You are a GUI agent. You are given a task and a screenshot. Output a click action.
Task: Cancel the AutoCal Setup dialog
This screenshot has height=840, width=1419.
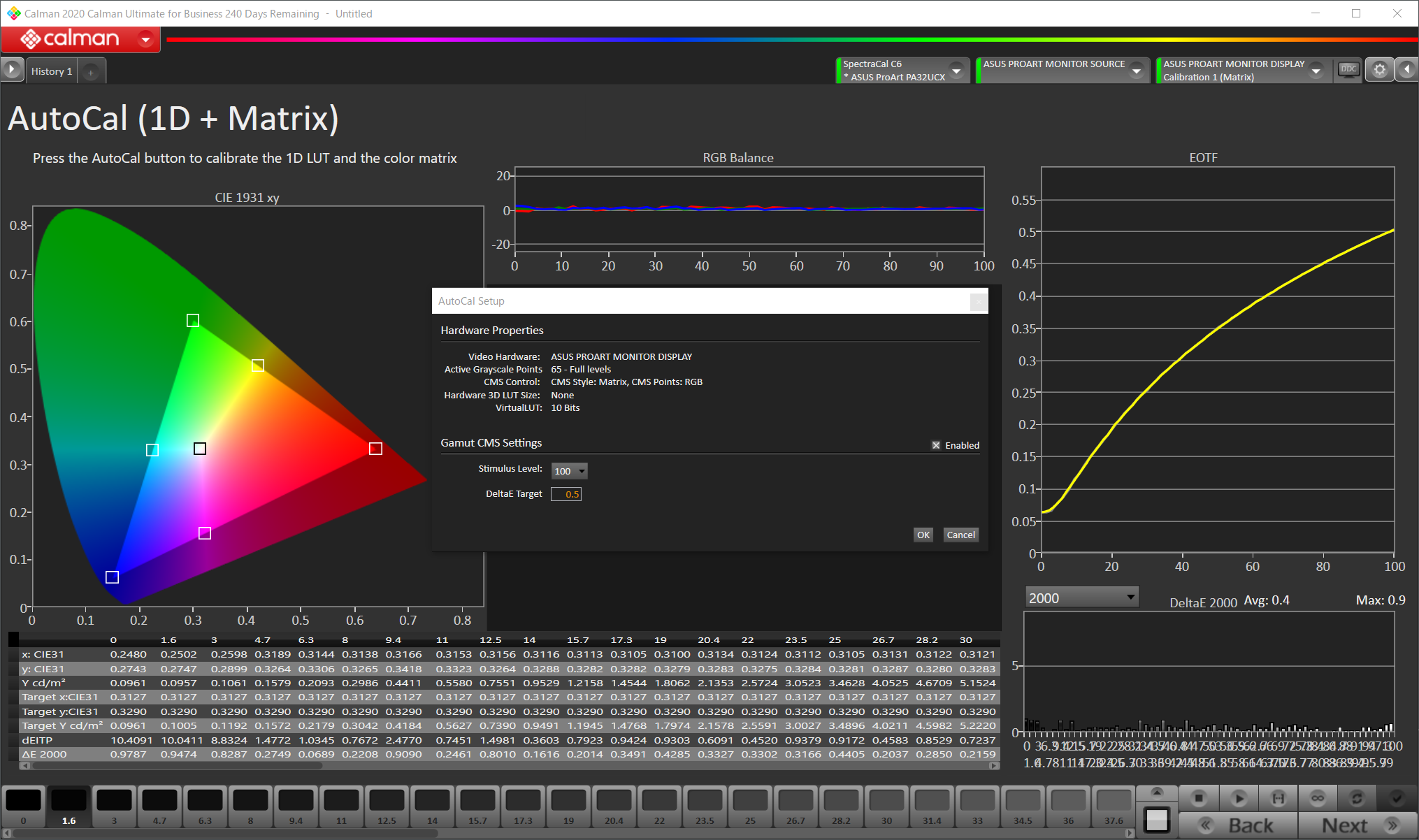click(960, 535)
